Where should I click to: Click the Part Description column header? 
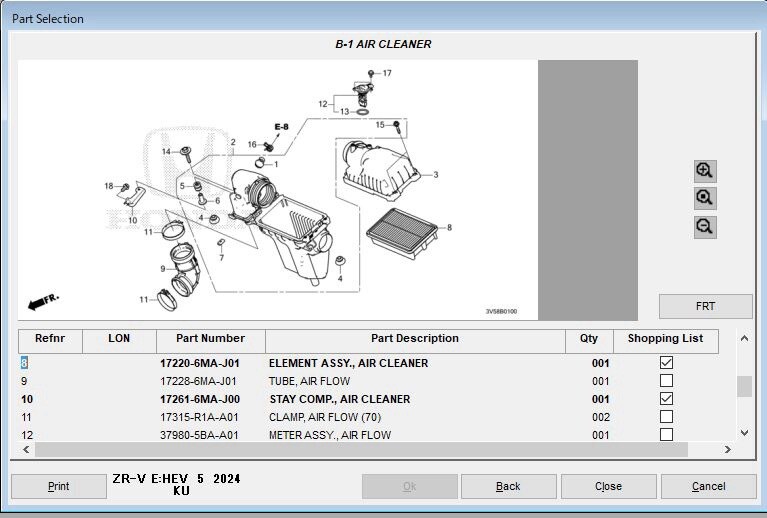pyautogui.click(x=415, y=341)
